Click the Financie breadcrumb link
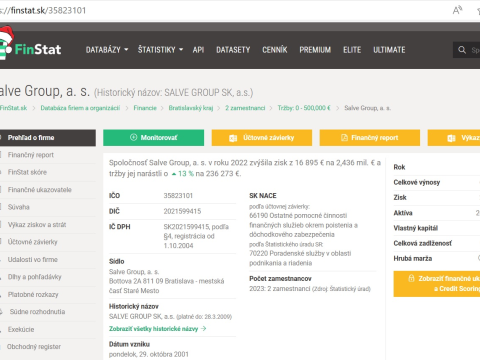 pyautogui.click(x=145, y=108)
